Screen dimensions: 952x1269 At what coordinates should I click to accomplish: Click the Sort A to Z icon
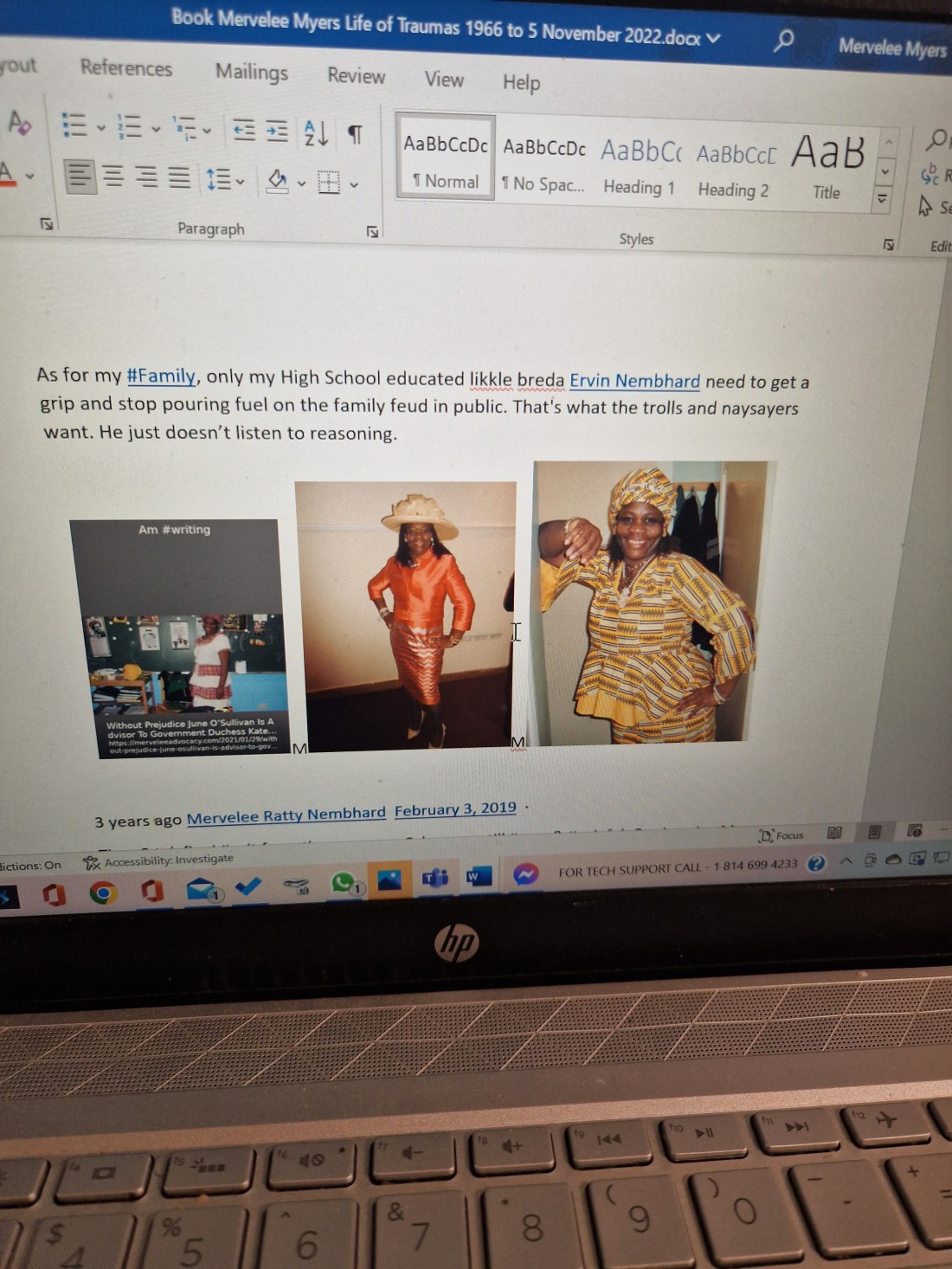316,133
